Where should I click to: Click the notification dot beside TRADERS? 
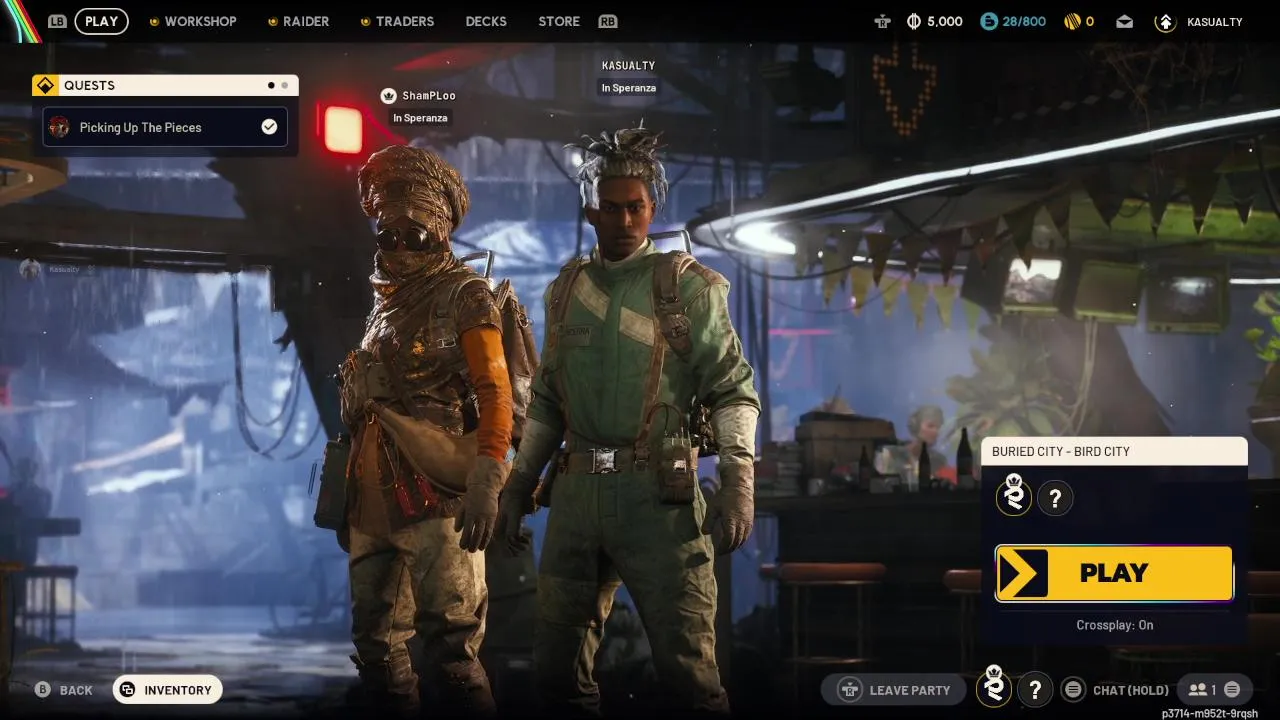(366, 21)
